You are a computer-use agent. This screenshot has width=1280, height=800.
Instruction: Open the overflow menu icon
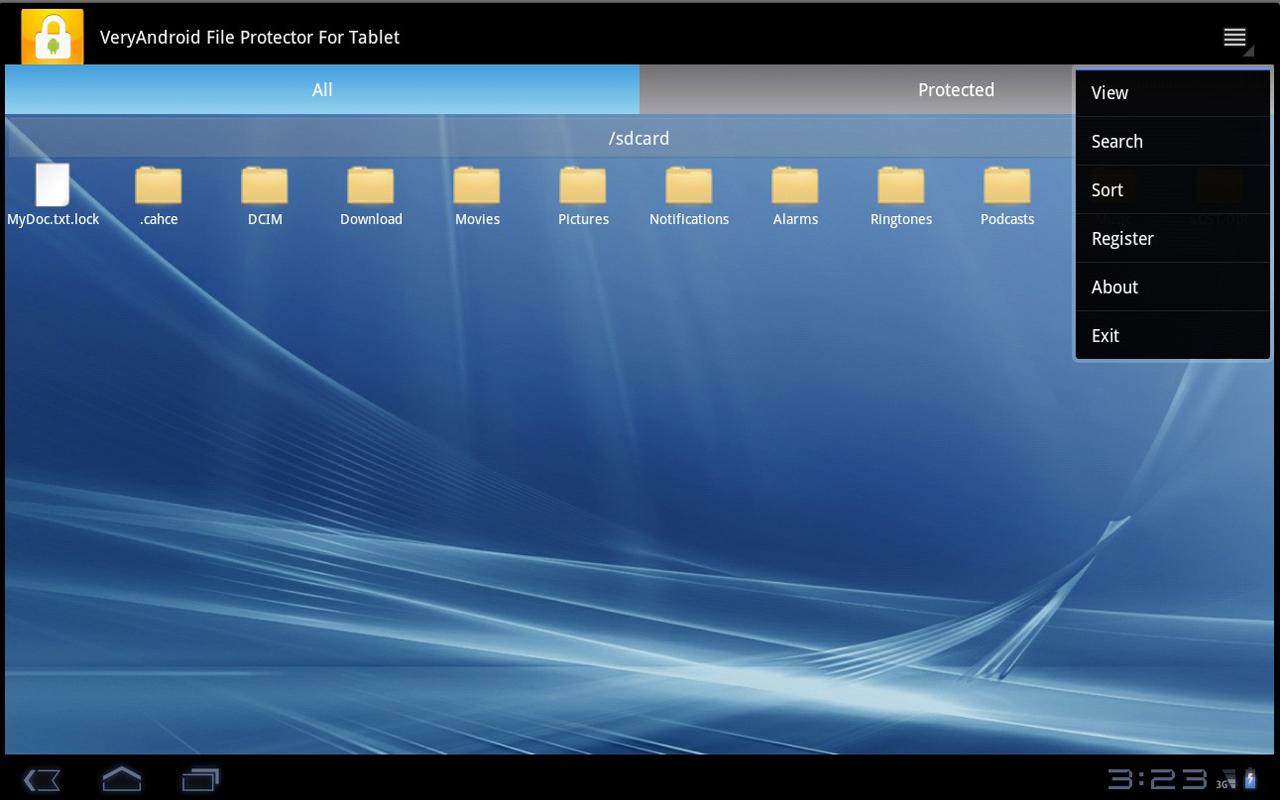1236,38
